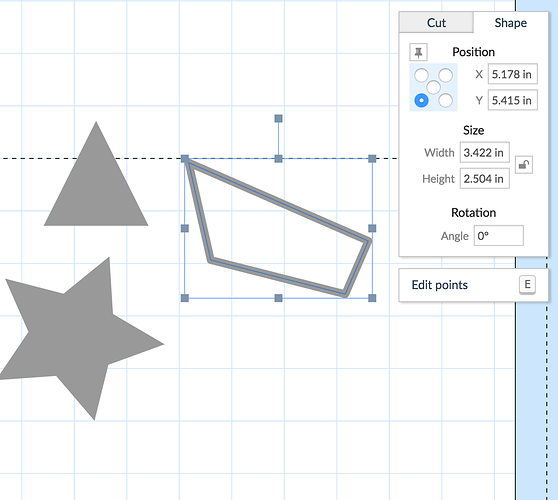Click the bottom-center selection handle
Image resolution: width=558 pixels, height=500 pixels.
point(279,298)
